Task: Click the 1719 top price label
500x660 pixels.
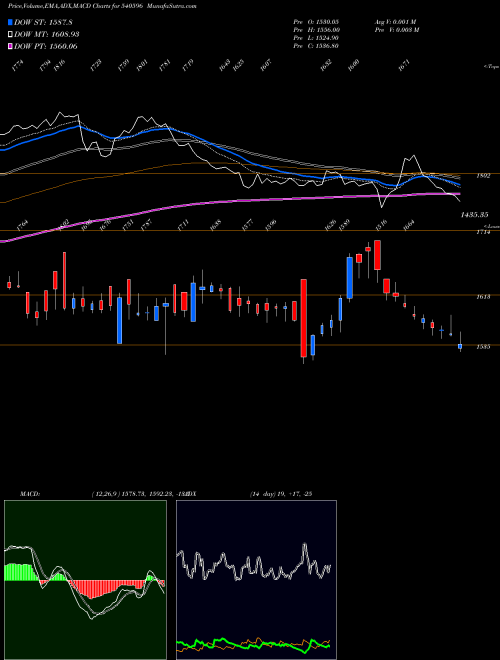Action: tap(187, 66)
